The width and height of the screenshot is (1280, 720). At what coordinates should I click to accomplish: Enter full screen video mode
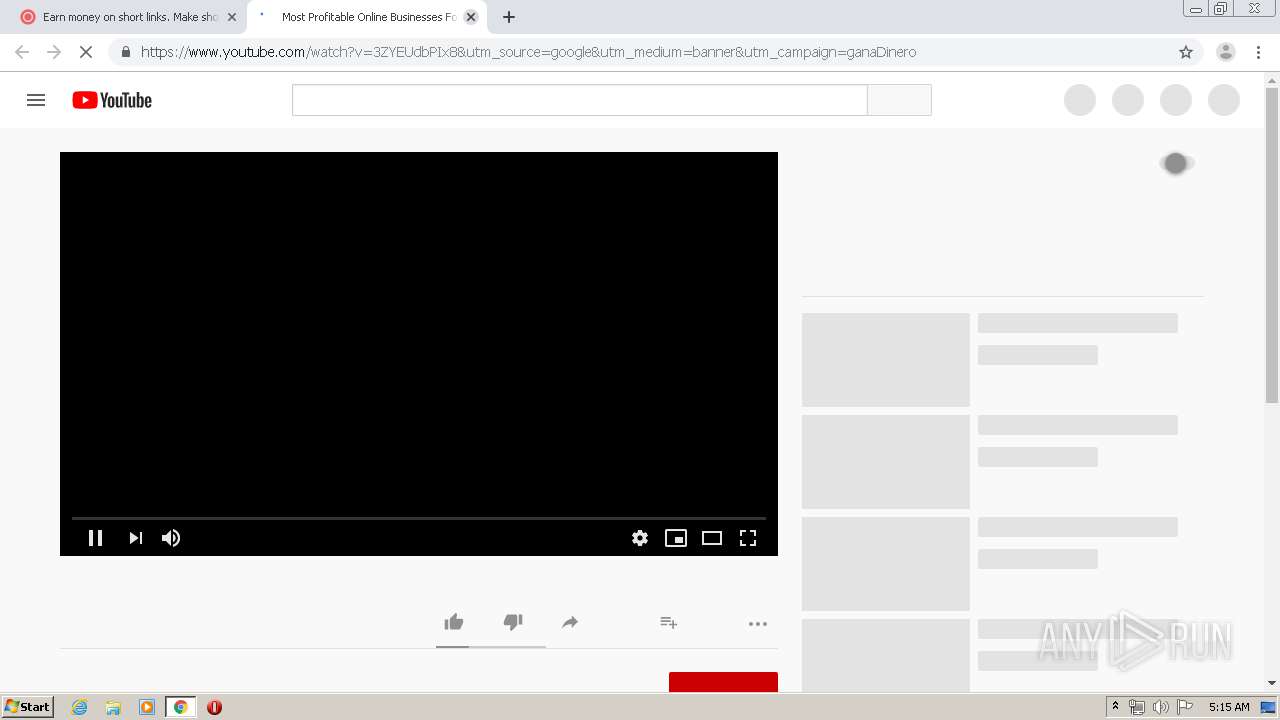click(x=748, y=538)
